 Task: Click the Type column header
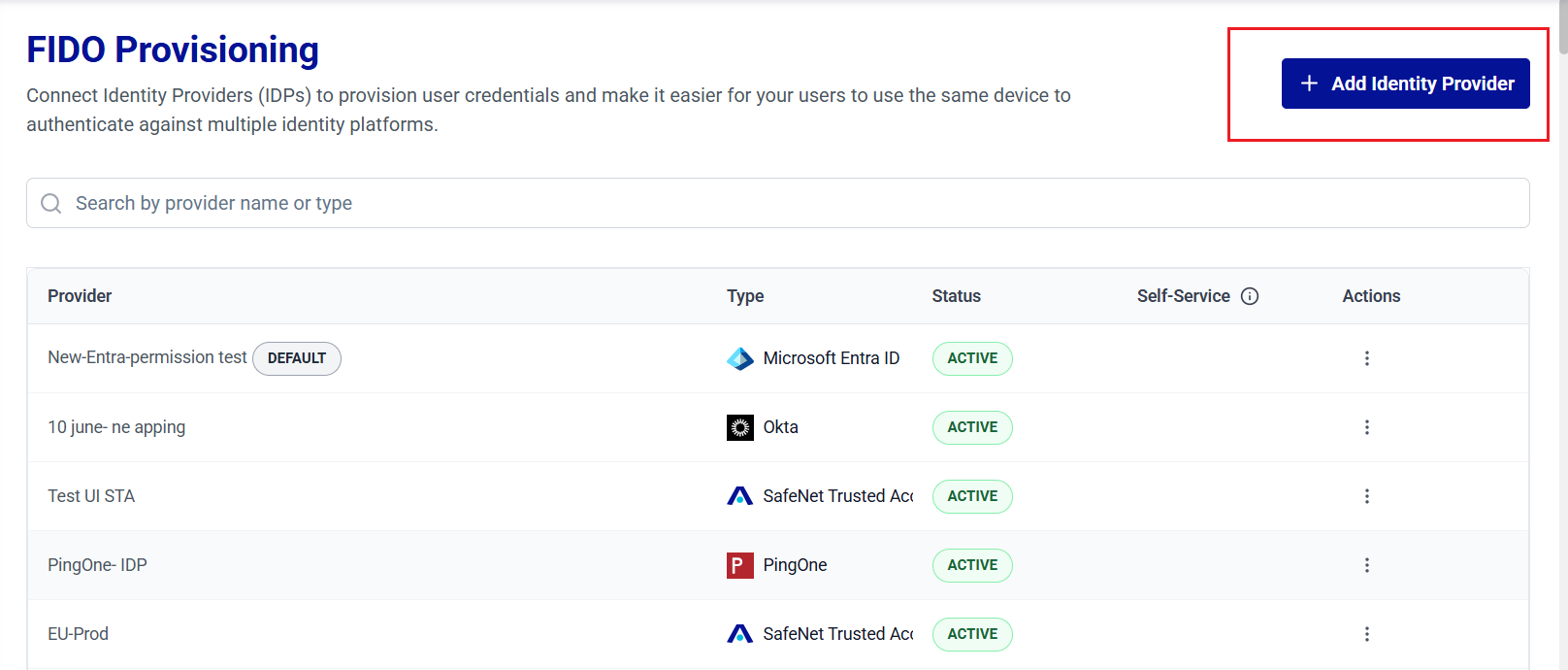(x=745, y=296)
